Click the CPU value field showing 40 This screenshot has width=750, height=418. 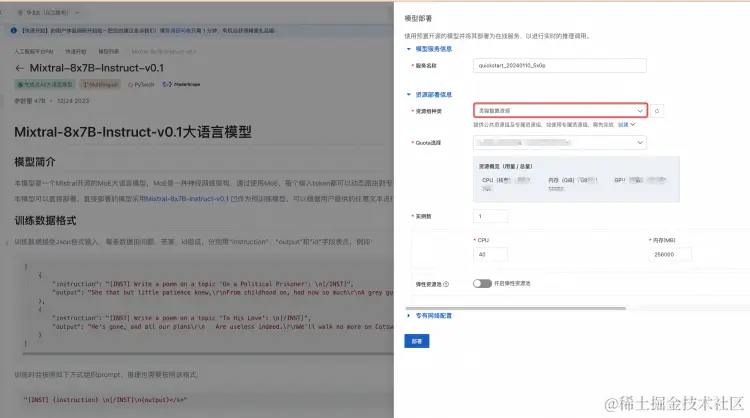point(490,254)
